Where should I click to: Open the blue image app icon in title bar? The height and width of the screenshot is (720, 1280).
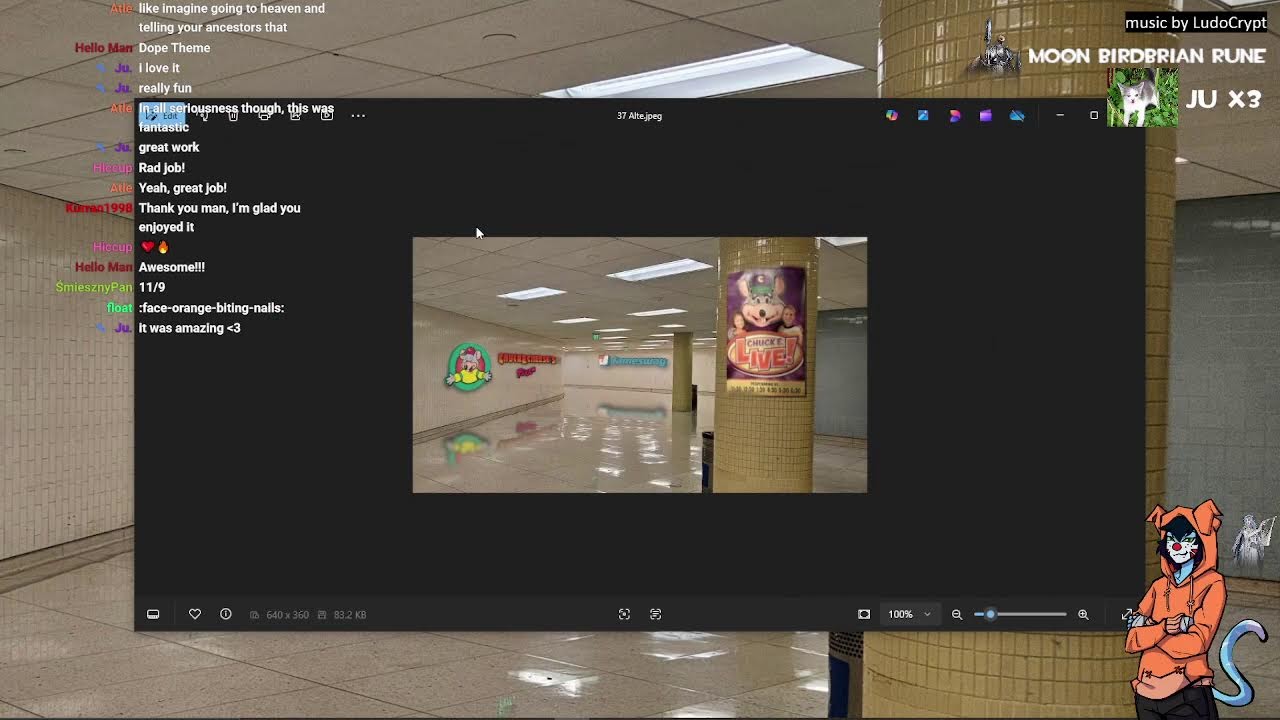[x=923, y=115]
